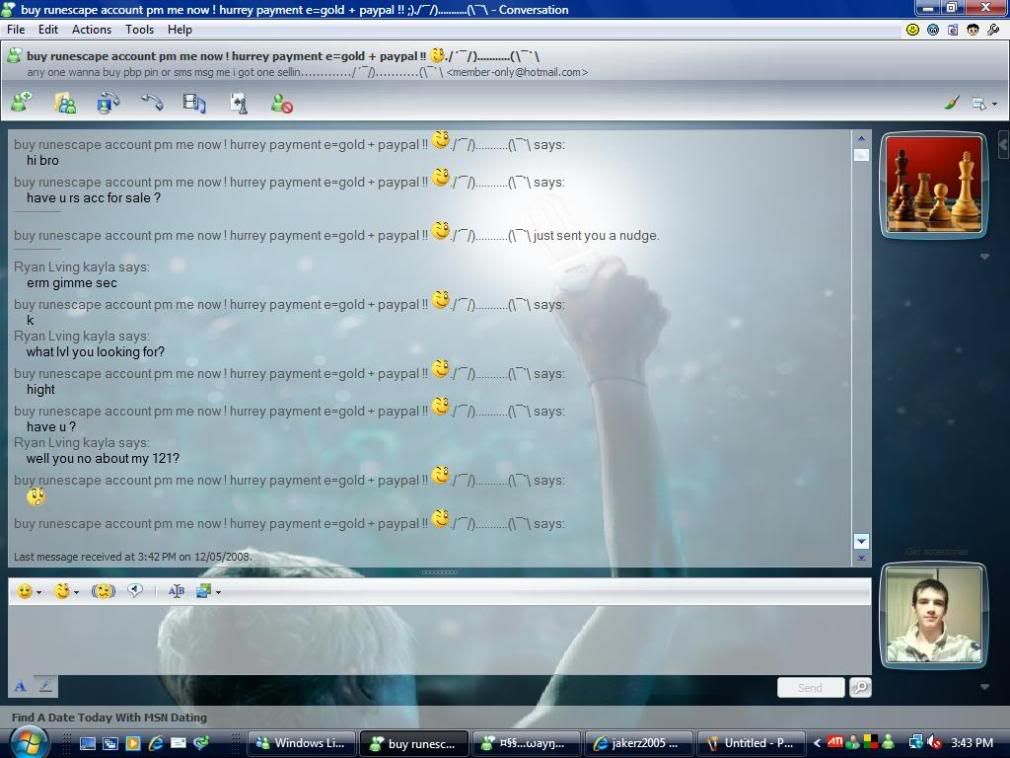
Task: Click your own webcam display picture
Action: pos(933,615)
